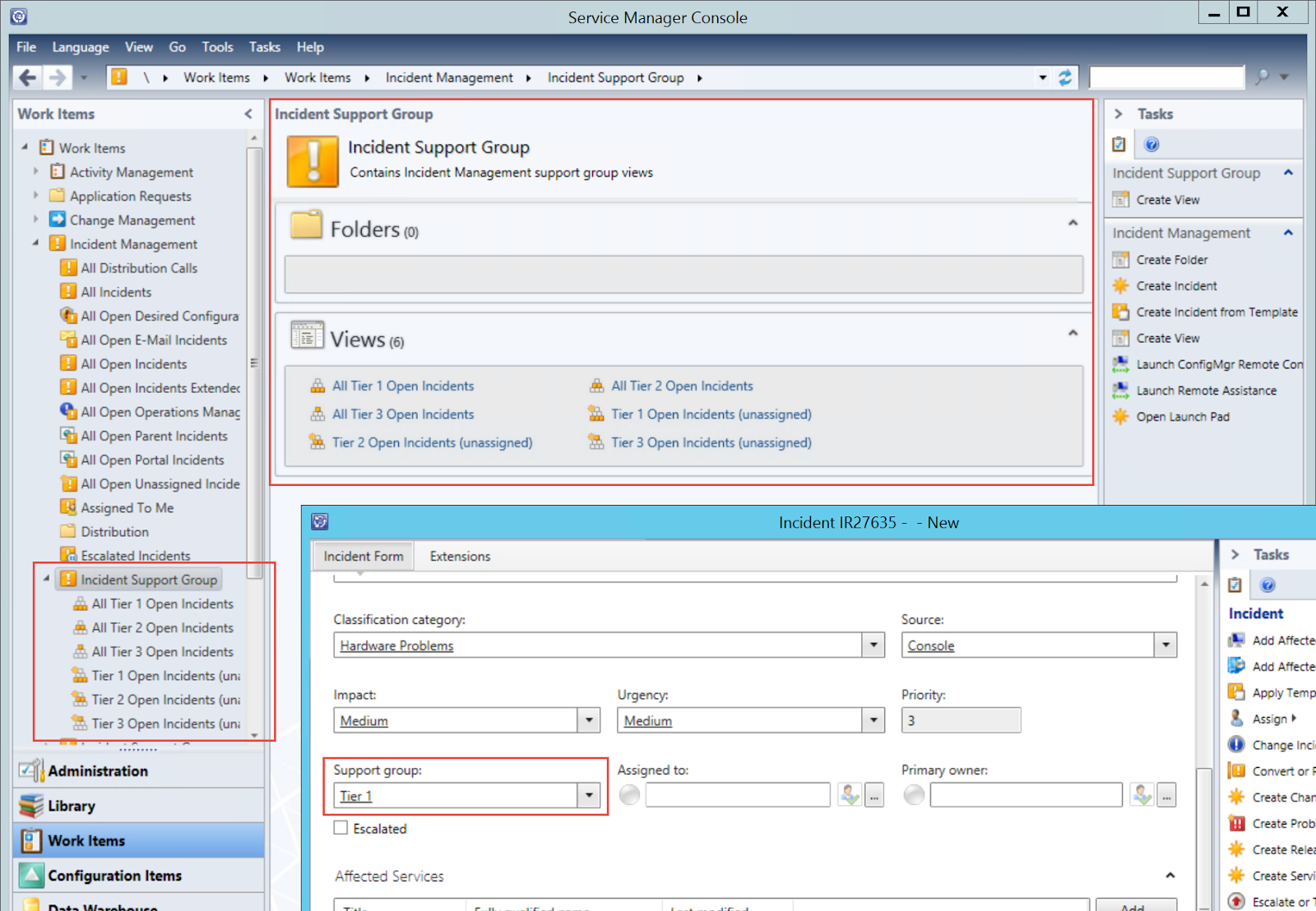
Task: Open the Impact dropdown
Action: 587,719
